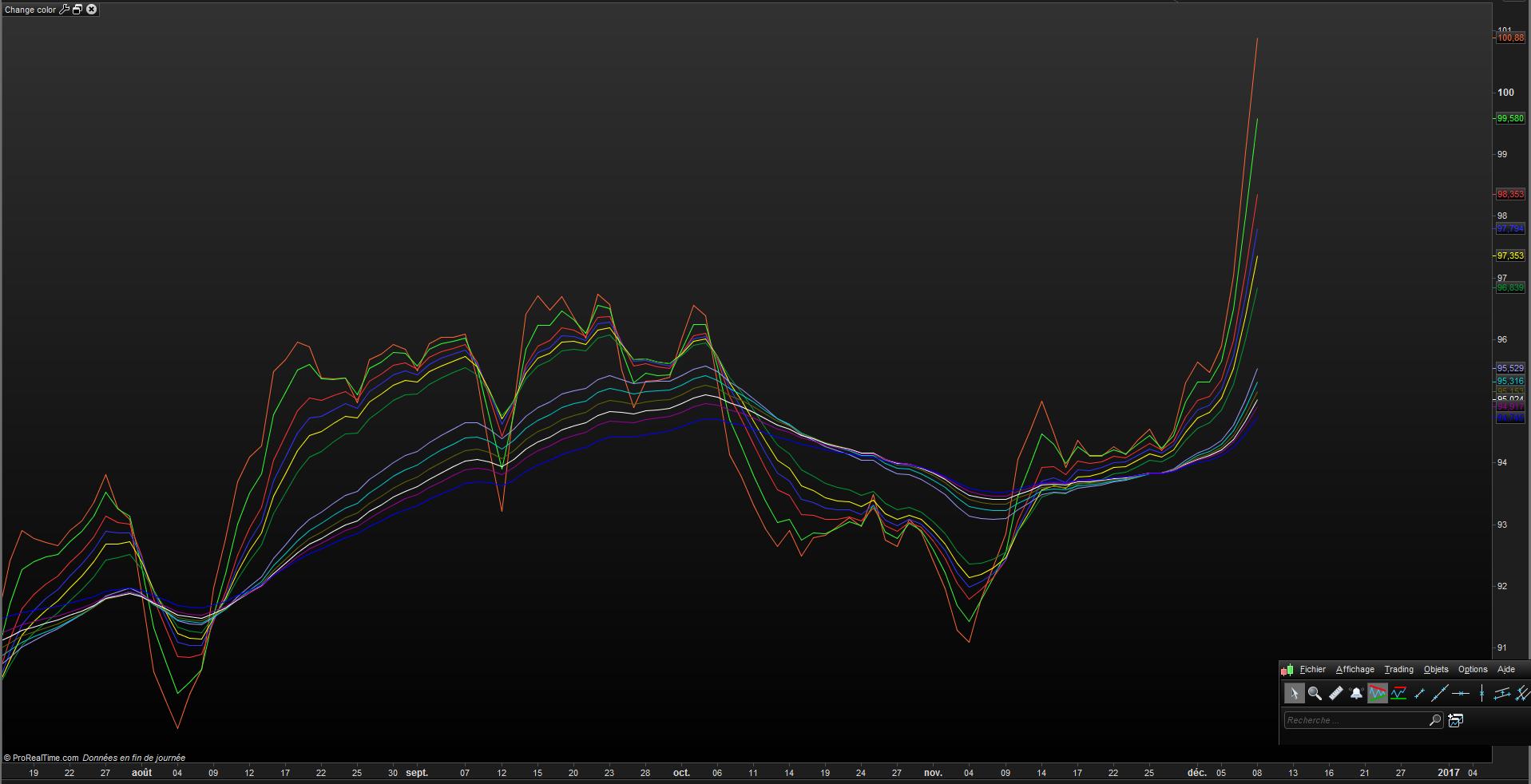Remove the Change color indicator
Screen dimensions: 1531x784
pyautogui.click(x=92, y=10)
